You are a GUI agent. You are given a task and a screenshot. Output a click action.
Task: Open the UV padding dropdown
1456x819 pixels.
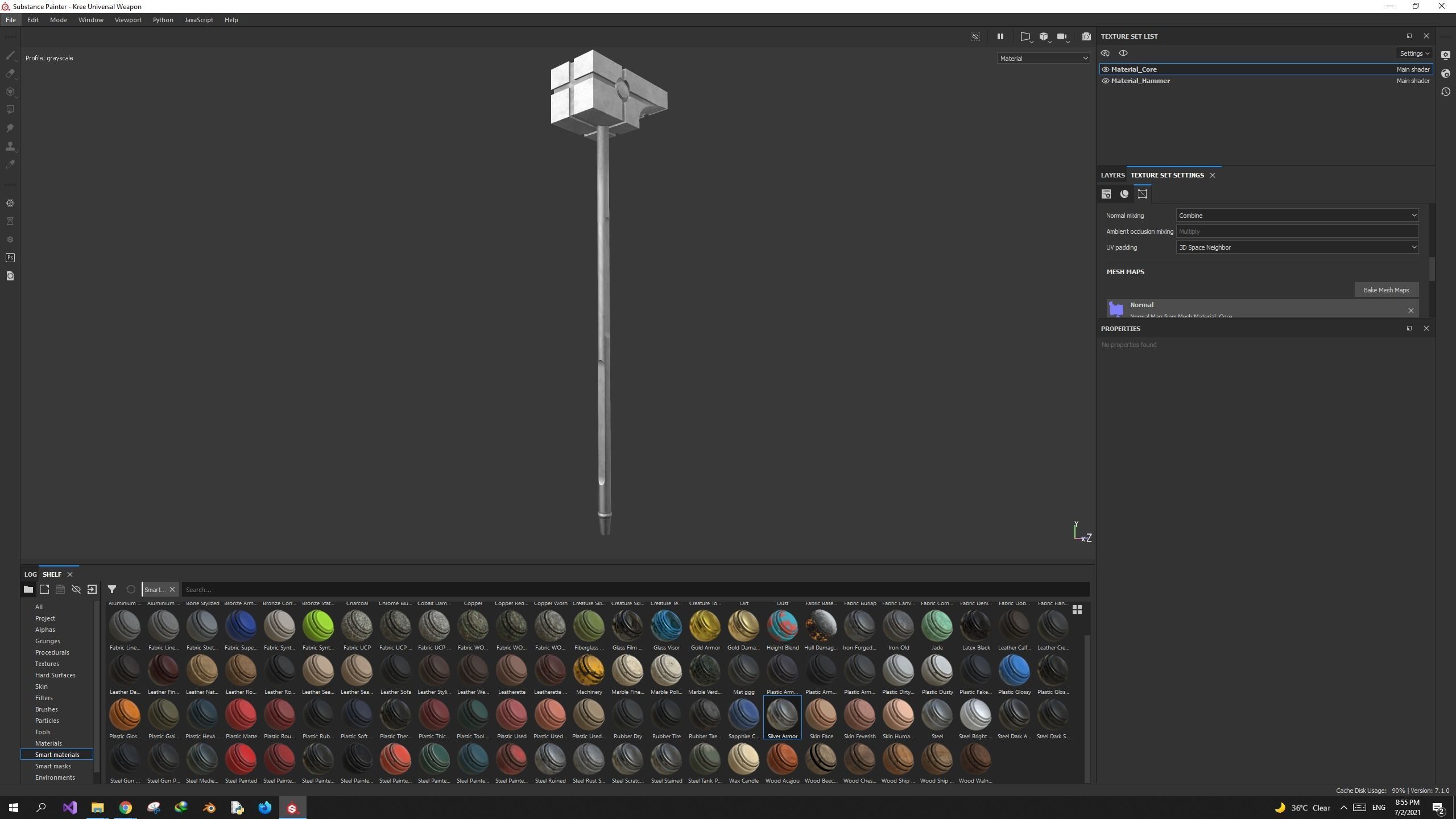(x=1297, y=247)
